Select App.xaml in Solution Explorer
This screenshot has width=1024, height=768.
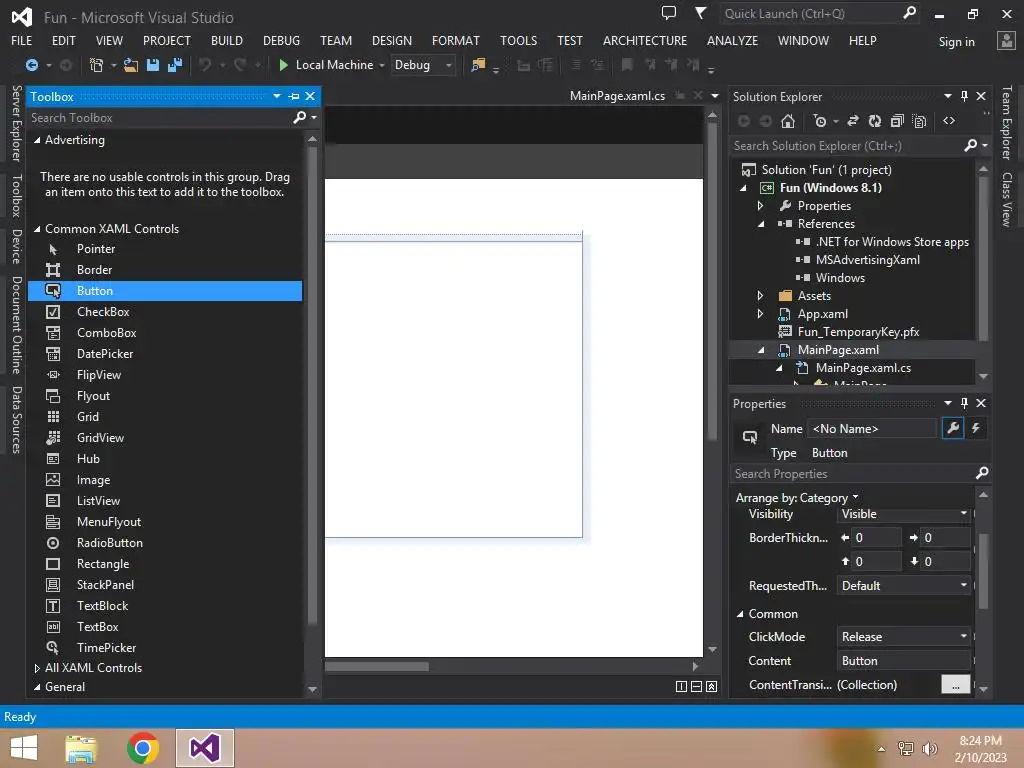[822, 314]
